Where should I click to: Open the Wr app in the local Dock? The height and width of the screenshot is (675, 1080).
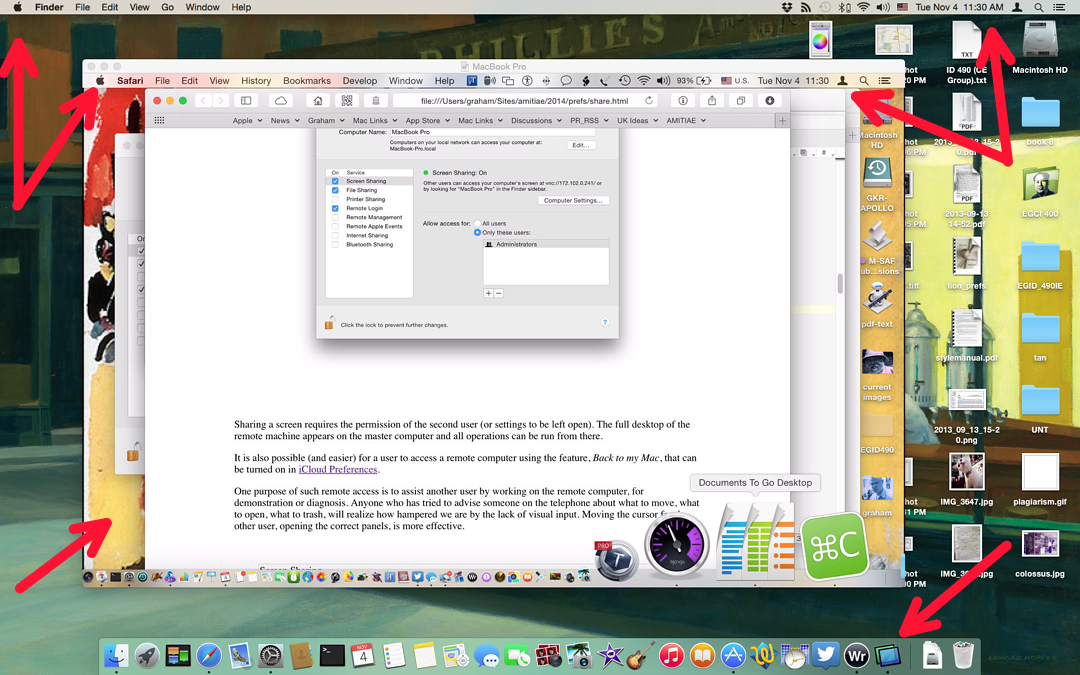856,656
